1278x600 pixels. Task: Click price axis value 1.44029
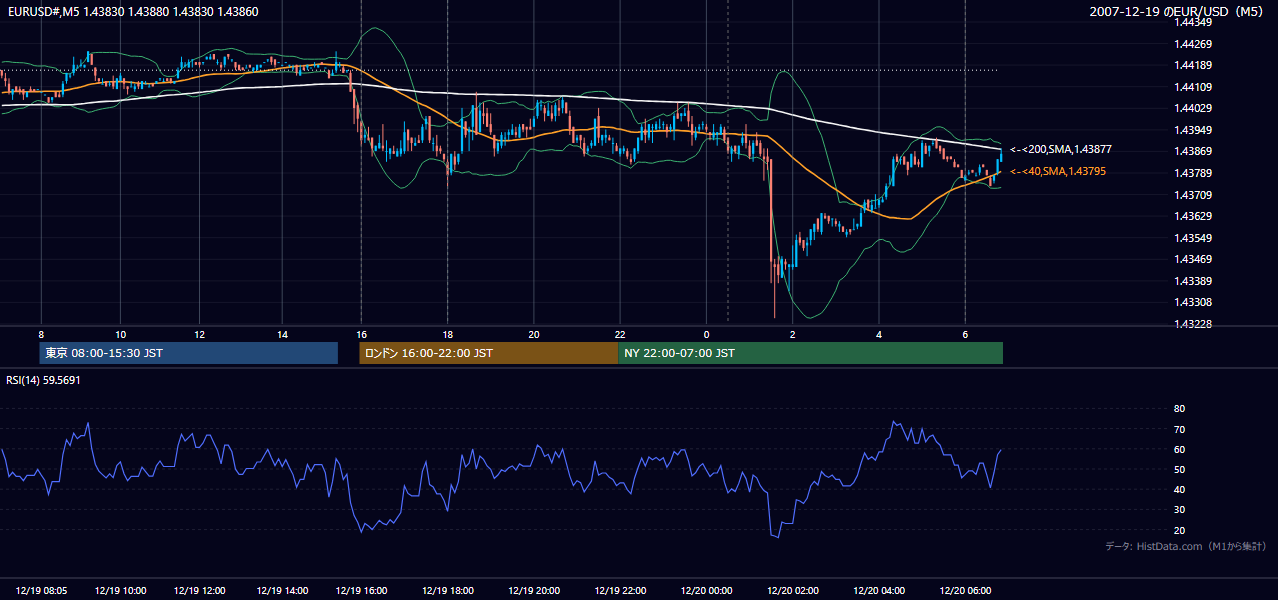point(1193,108)
